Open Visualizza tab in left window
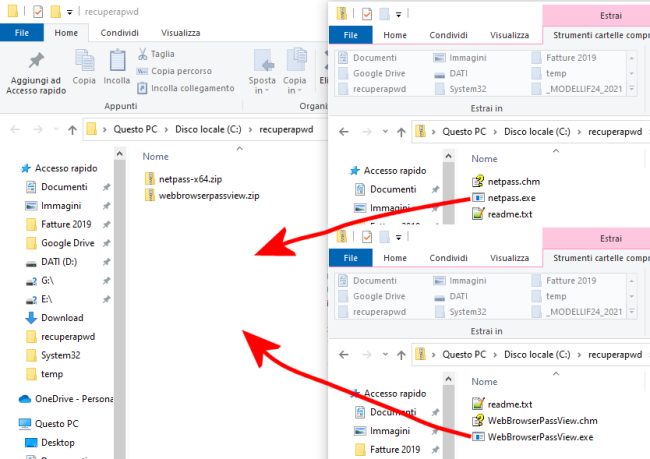The image size is (650, 459). tap(180, 33)
